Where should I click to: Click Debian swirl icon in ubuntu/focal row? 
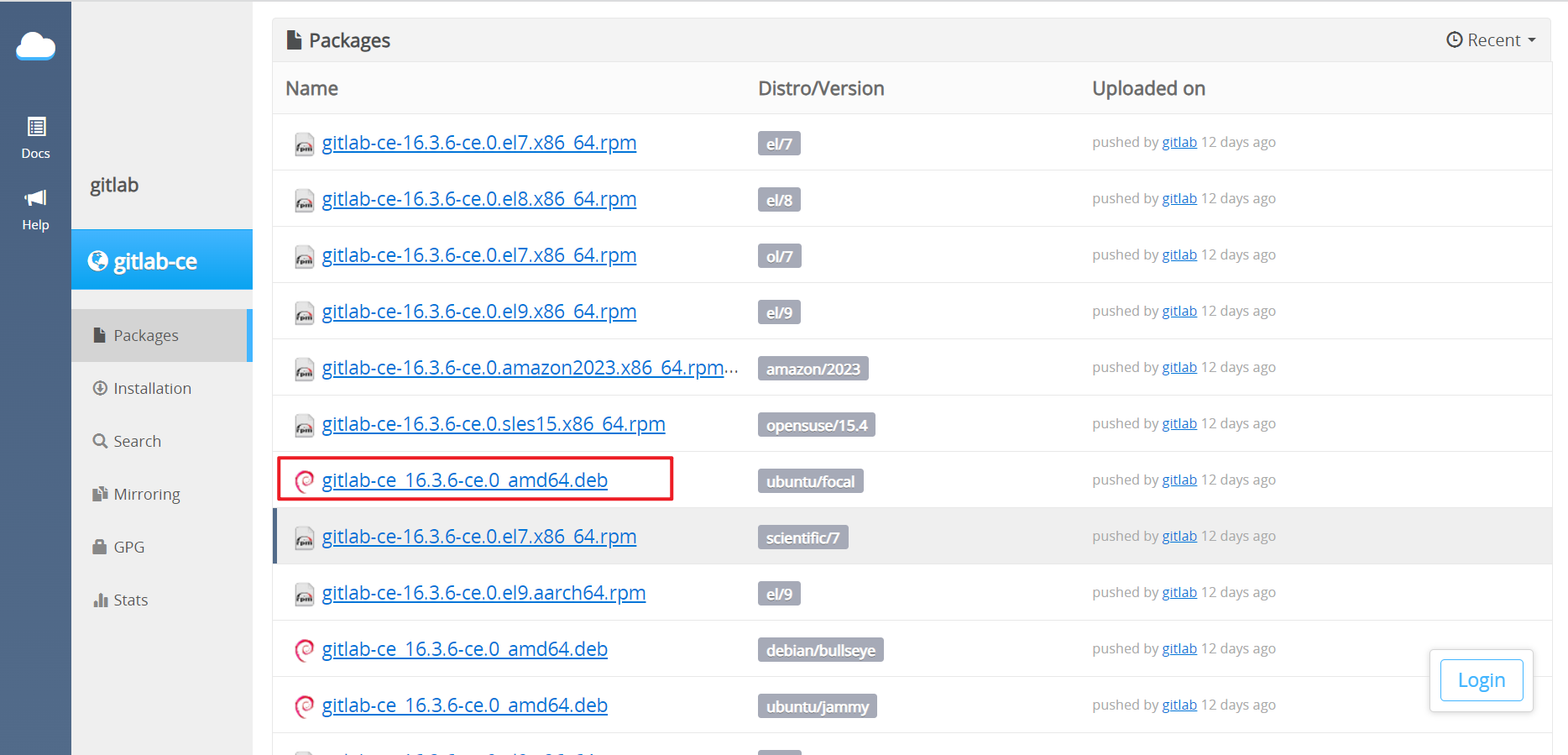click(304, 481)
